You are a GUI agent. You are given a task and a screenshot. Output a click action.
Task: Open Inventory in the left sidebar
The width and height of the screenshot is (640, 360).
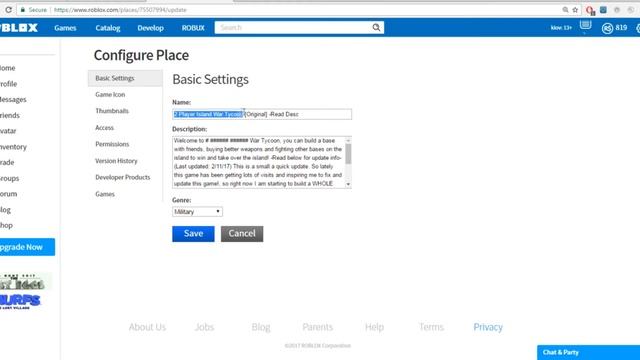(13, 147)
